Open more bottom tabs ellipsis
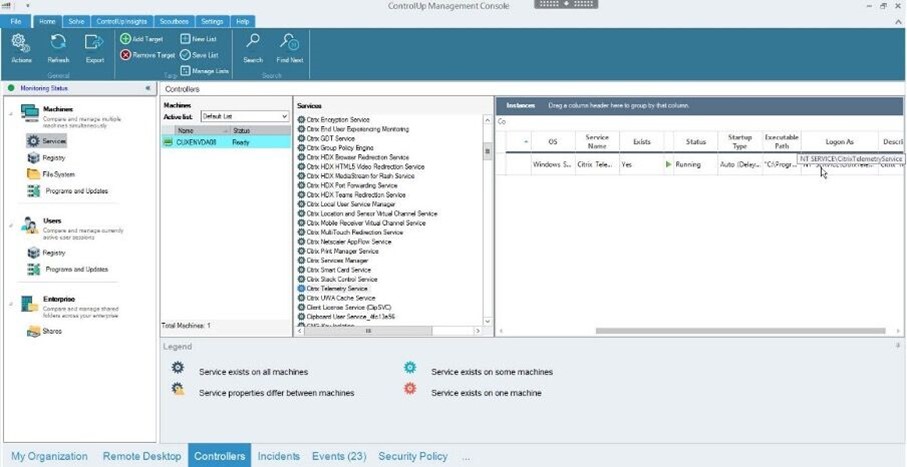 coord(466,457)
